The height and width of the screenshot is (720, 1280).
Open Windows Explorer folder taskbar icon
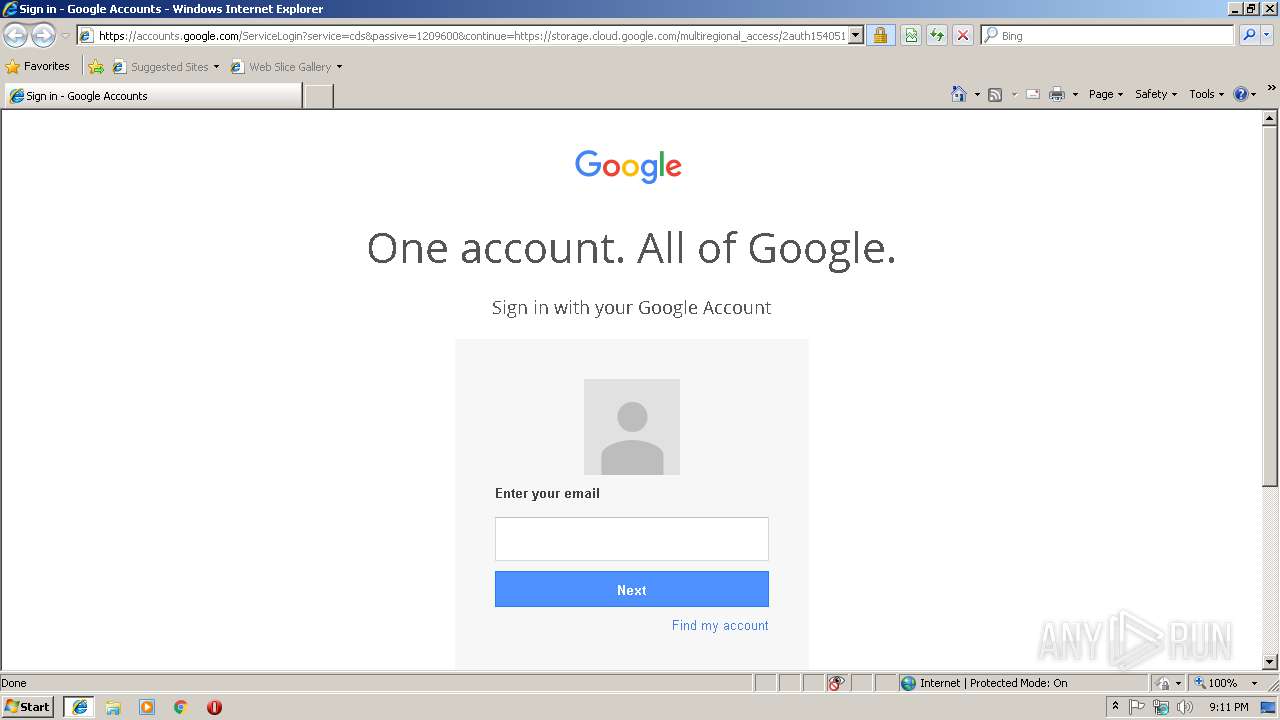pyautogui.click(x=113, y=707)
